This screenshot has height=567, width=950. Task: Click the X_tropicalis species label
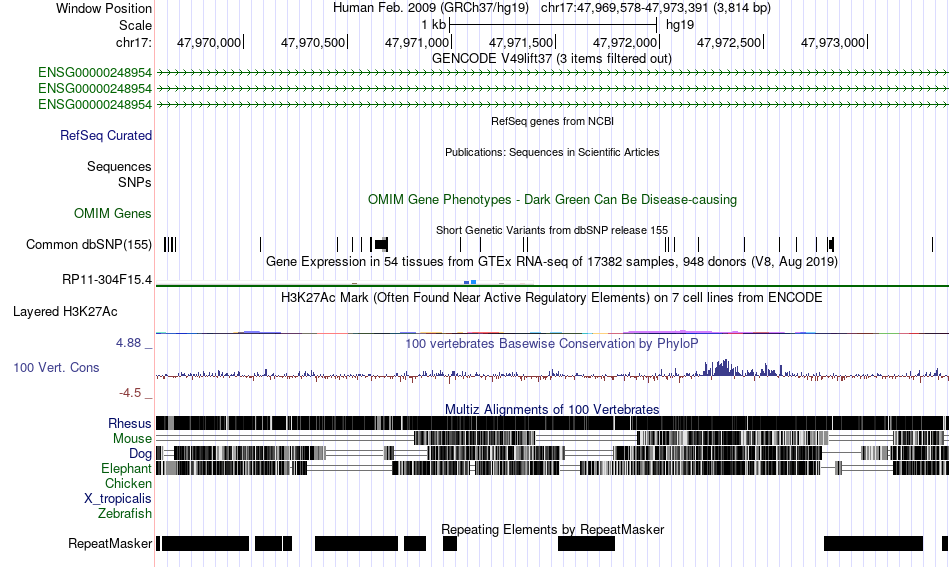click(118, 499)
